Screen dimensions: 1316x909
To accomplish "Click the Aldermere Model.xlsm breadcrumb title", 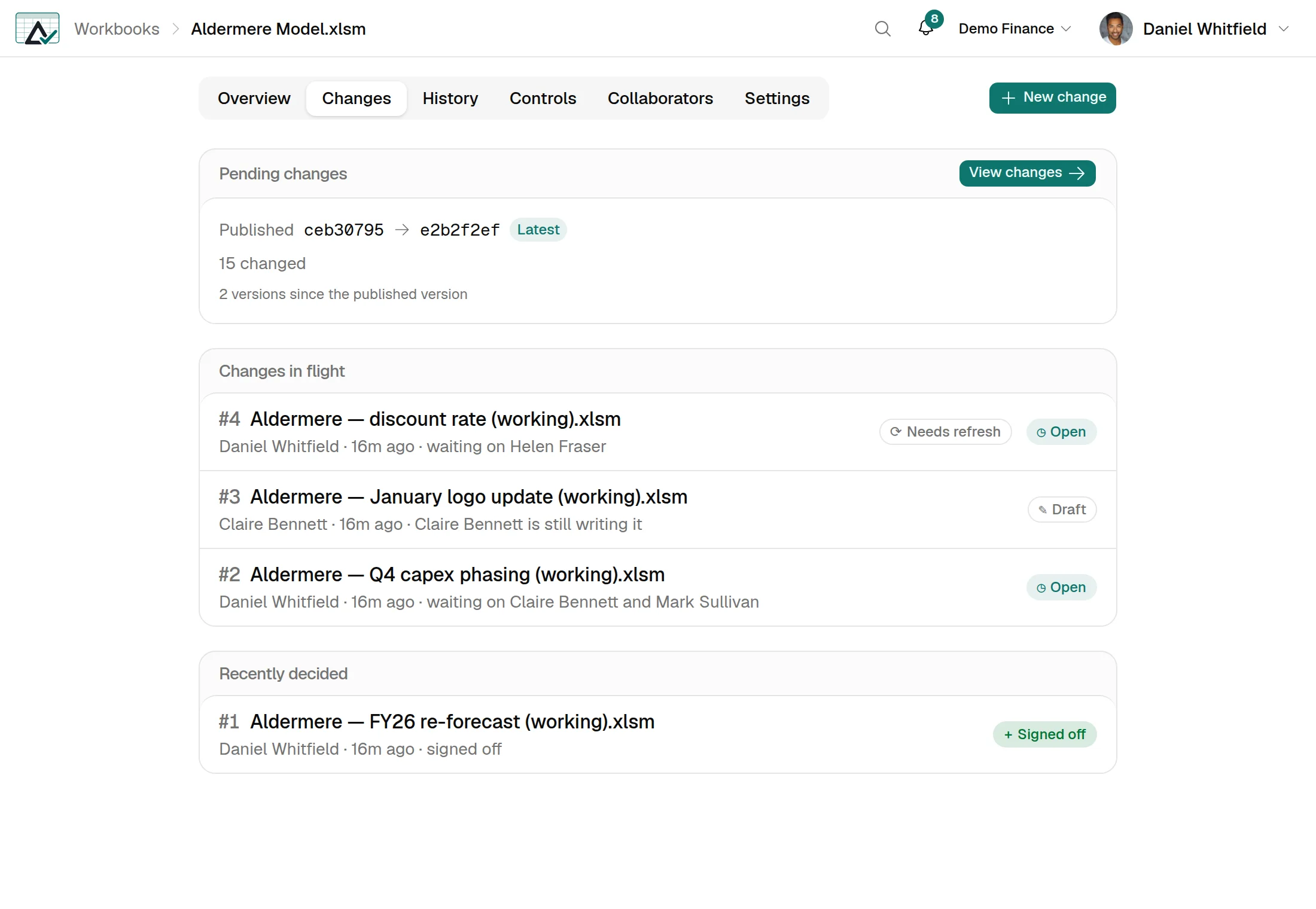I will coord(278,29).
